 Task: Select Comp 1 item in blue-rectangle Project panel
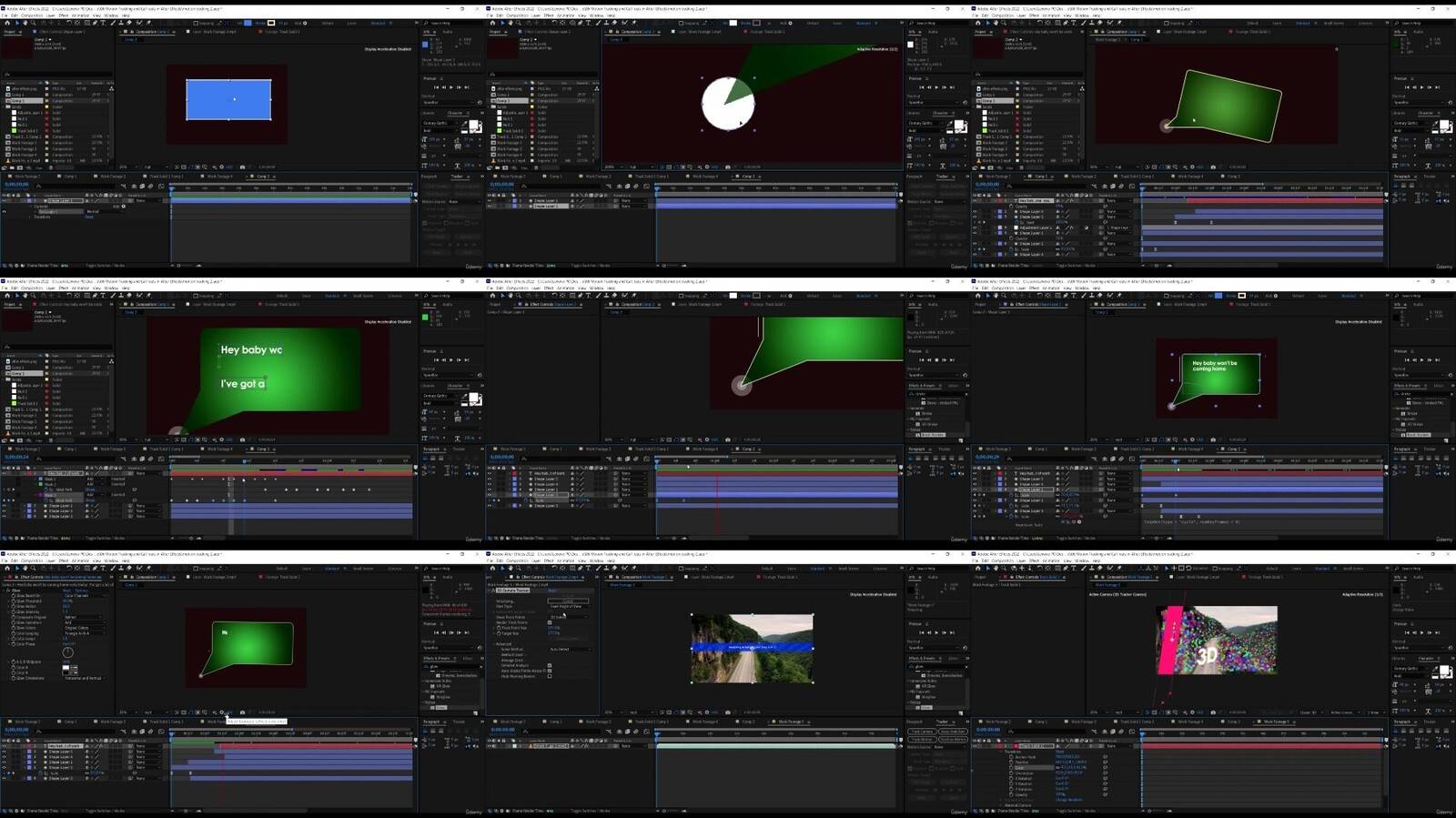(x=17, y=95)
